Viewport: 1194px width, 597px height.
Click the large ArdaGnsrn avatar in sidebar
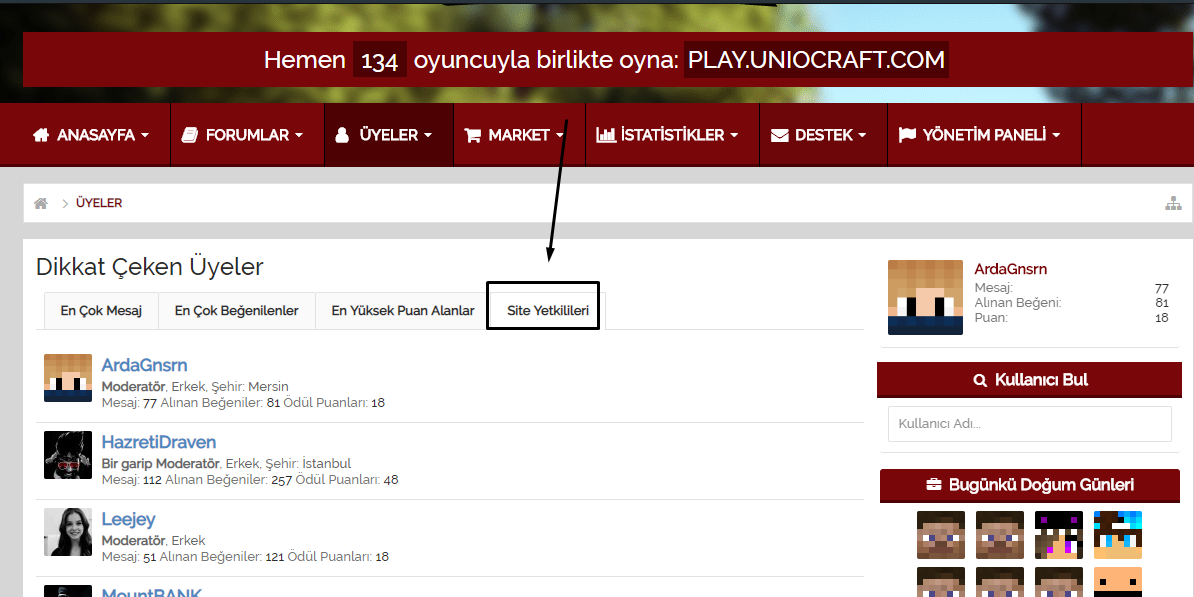pos(925,297)
